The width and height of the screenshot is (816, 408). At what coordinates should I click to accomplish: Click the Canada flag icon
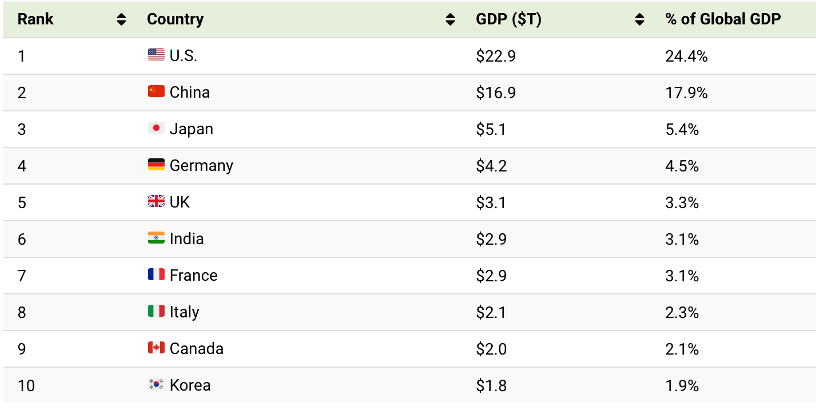point(156,348)
